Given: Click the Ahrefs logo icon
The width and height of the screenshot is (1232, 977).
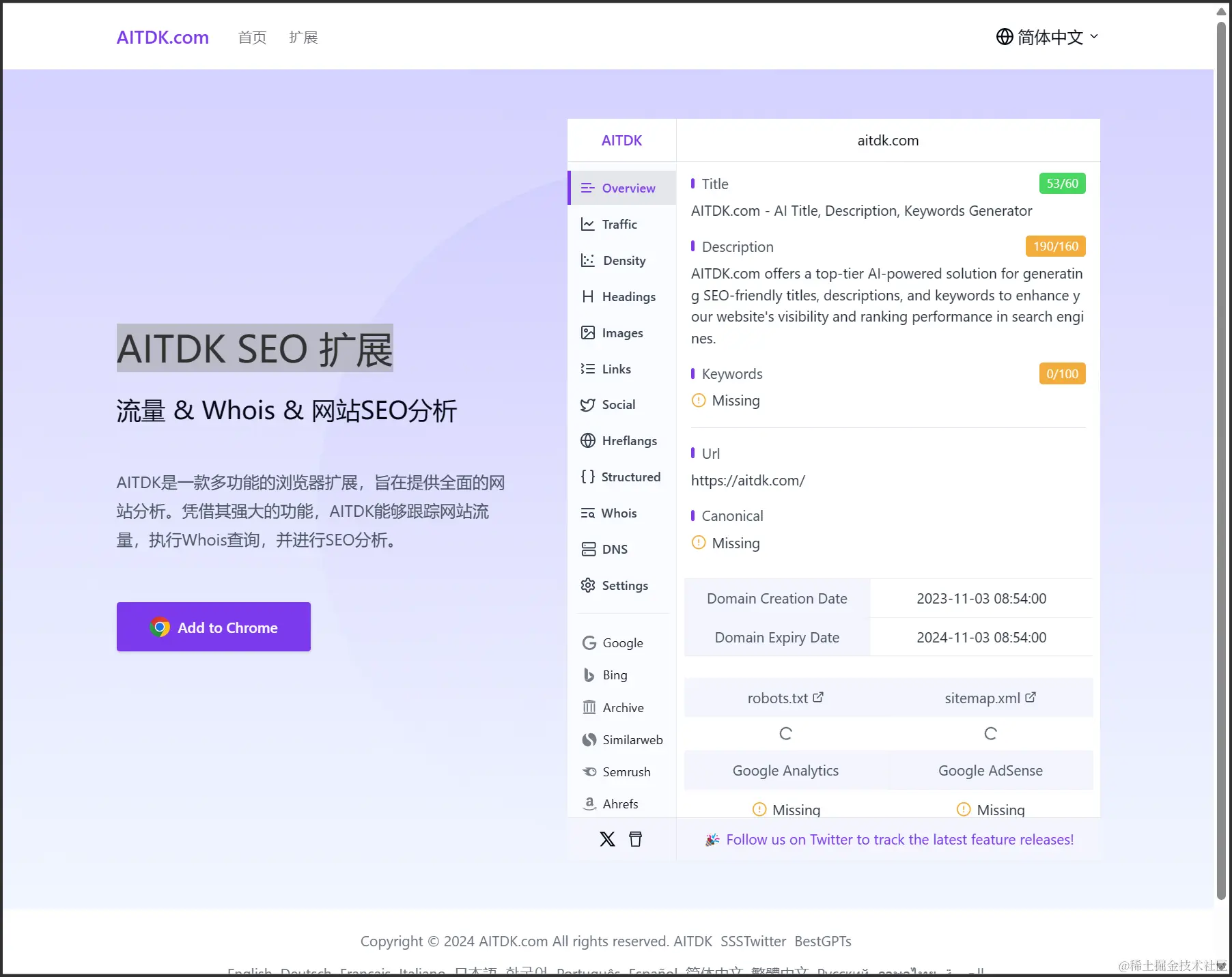Looking at the screenshot, I should pos(589,804).
